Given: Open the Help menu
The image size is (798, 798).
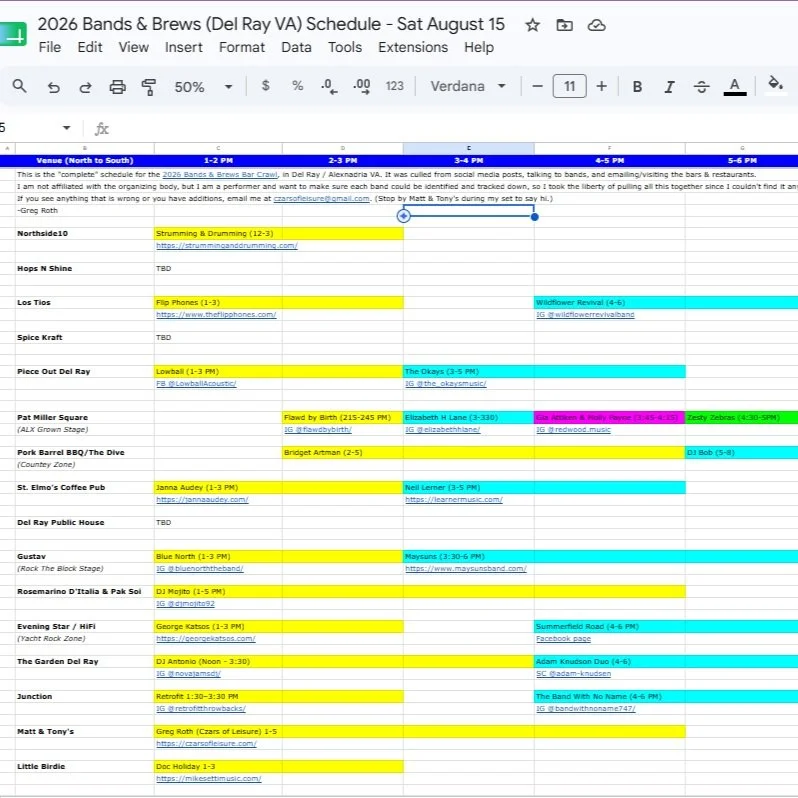Looking at the screenshot, I should (478, 47).
